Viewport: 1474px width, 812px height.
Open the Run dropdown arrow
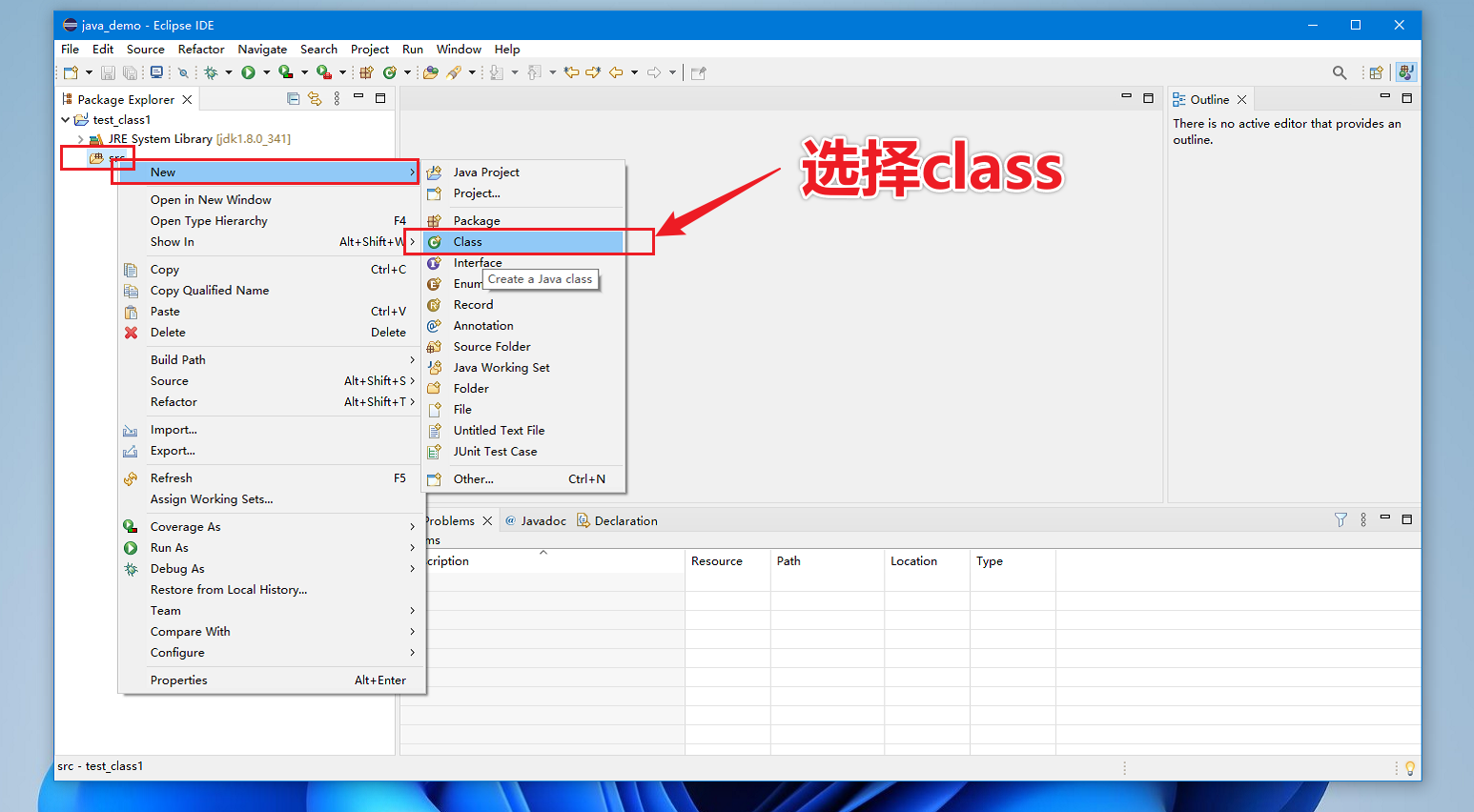coord(266,72)
